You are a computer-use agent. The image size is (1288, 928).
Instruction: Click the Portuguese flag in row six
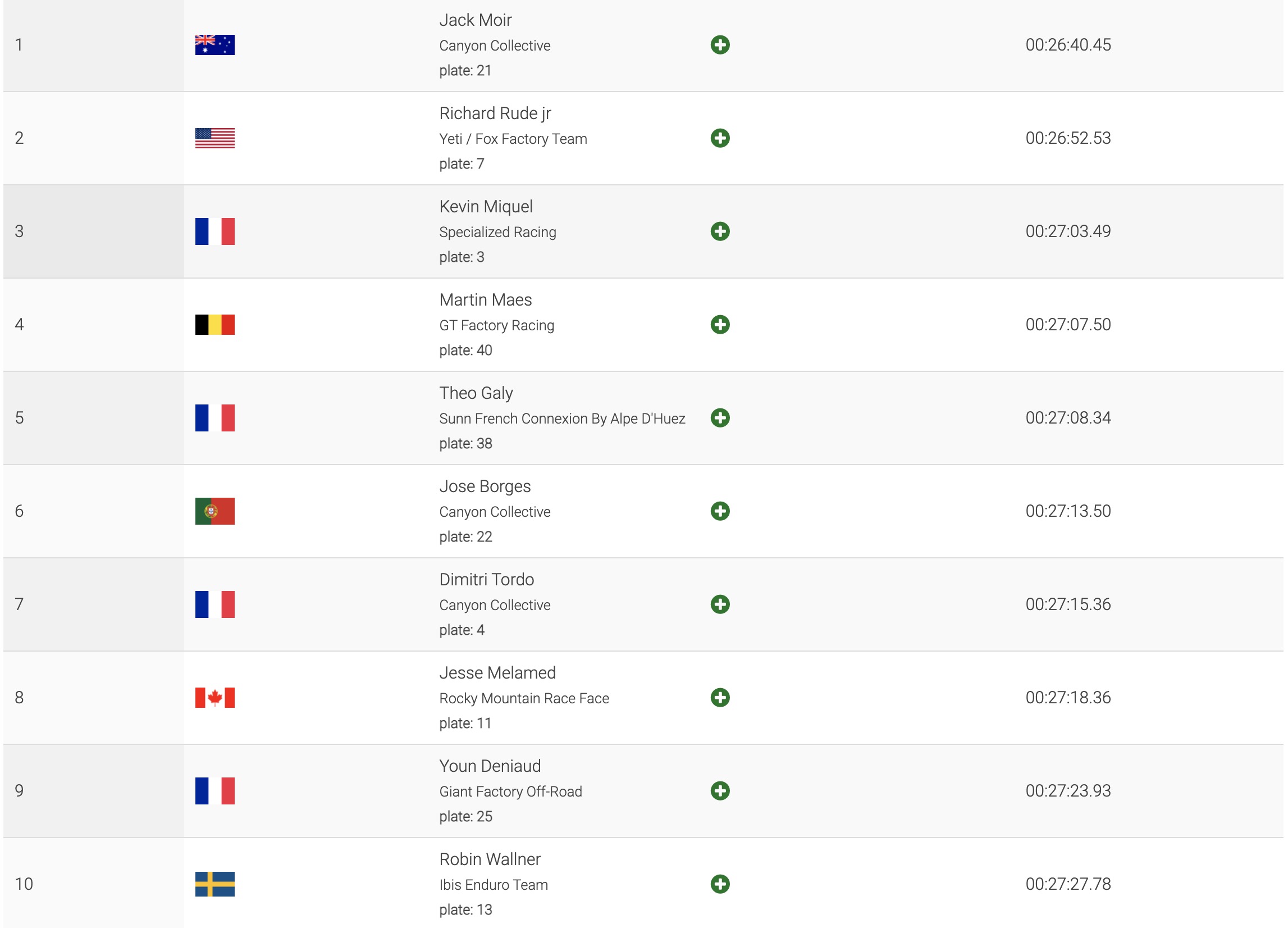click(x=214, y=511)
